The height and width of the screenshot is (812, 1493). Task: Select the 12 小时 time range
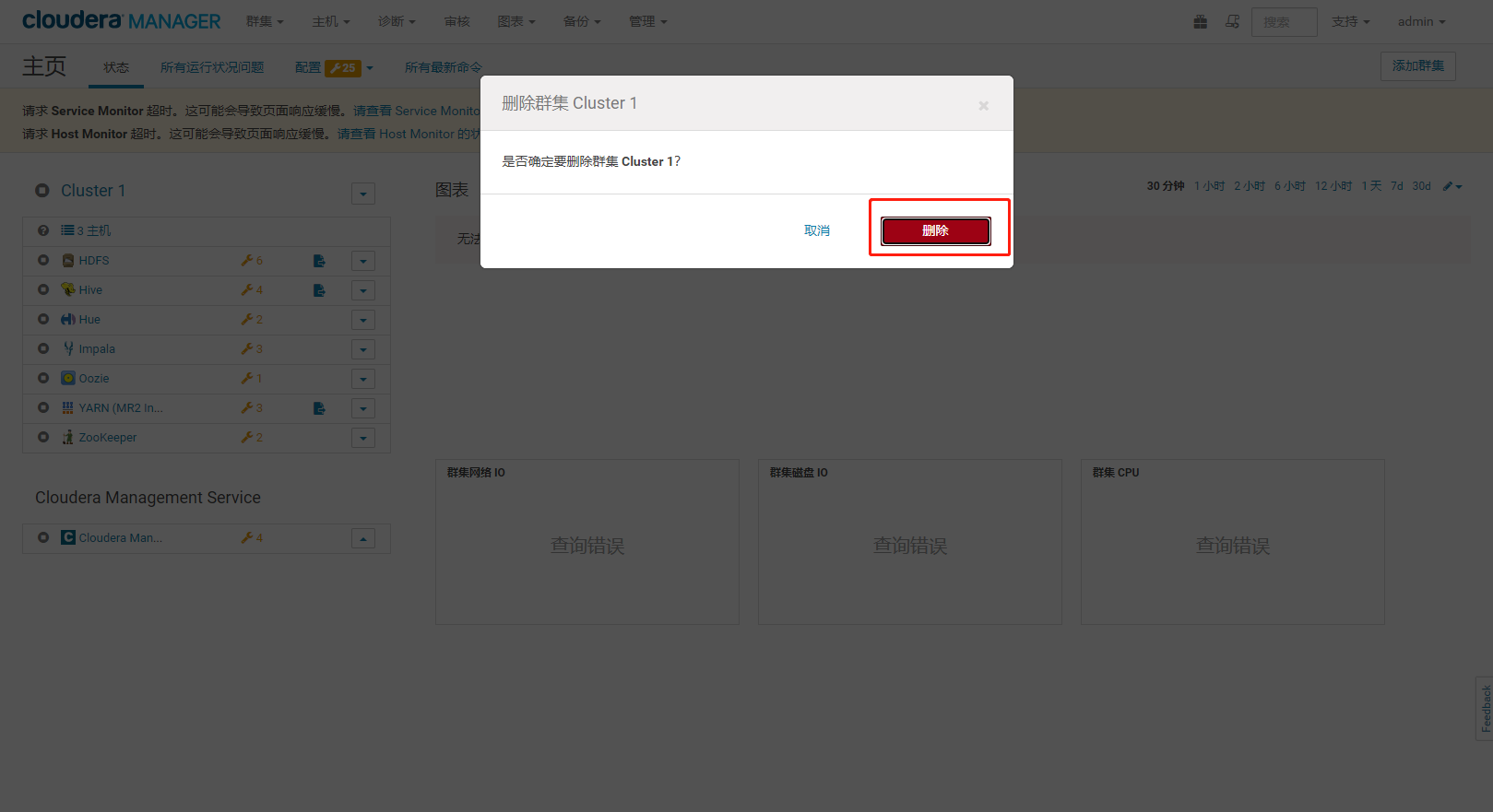point(1333,186)
